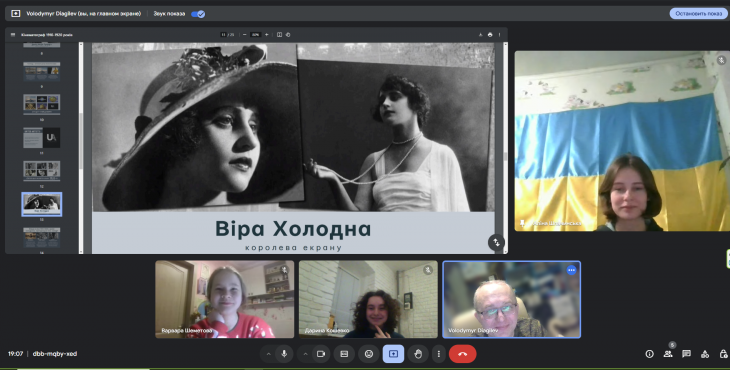730x370 pixels.
Task: Expand microphone audio settings chevron
Action: tap(269, 354)
